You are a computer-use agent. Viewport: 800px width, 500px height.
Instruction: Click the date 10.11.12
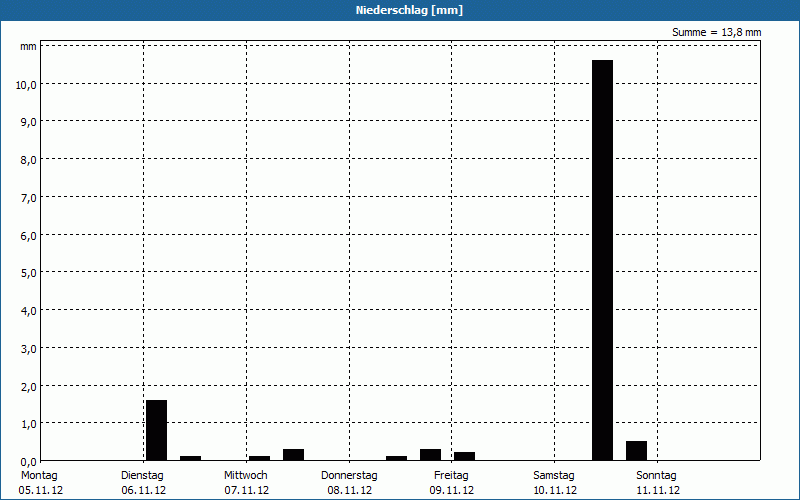(x=555, y=491)
